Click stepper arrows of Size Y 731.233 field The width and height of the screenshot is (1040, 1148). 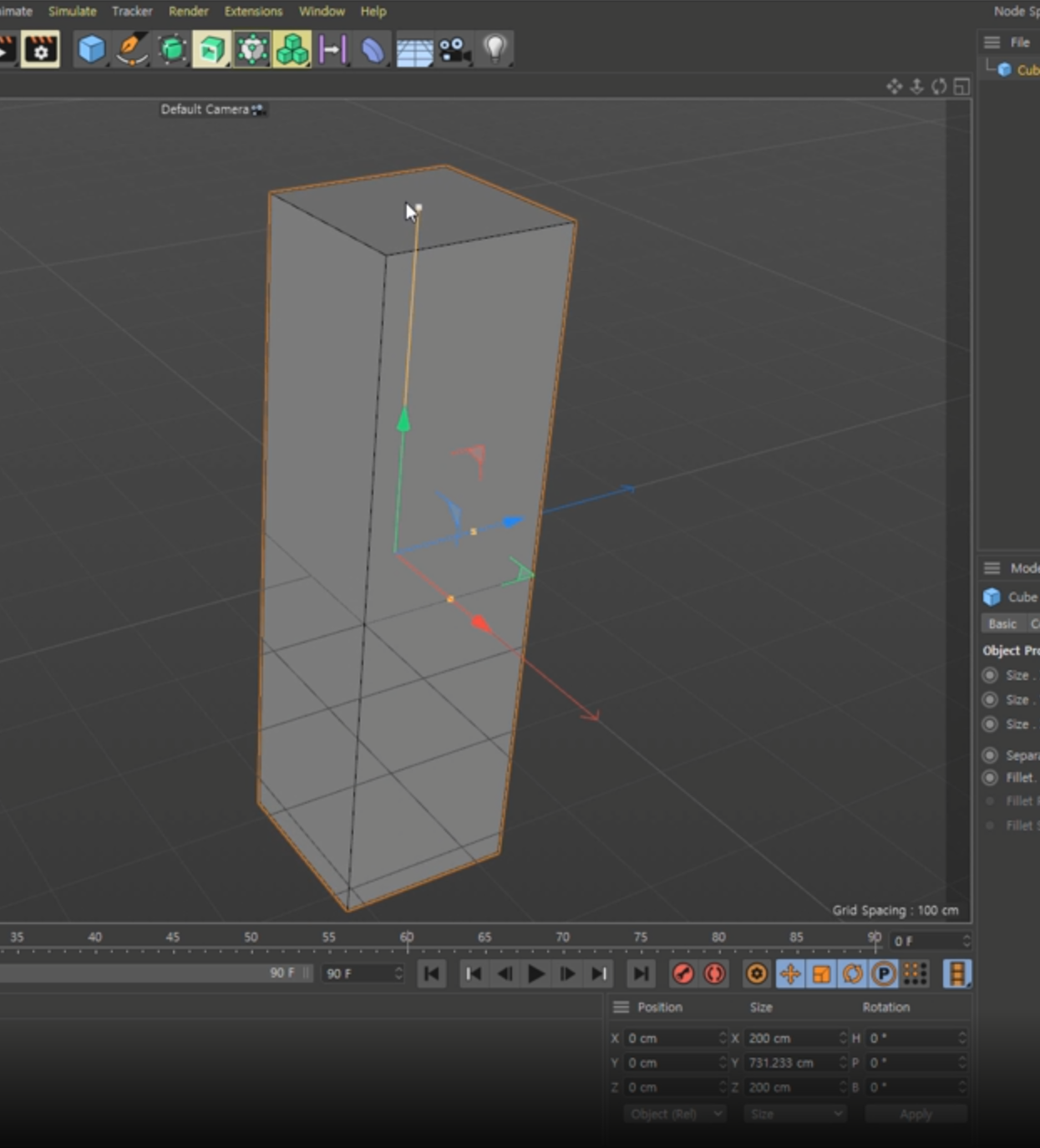(842, 1063)
